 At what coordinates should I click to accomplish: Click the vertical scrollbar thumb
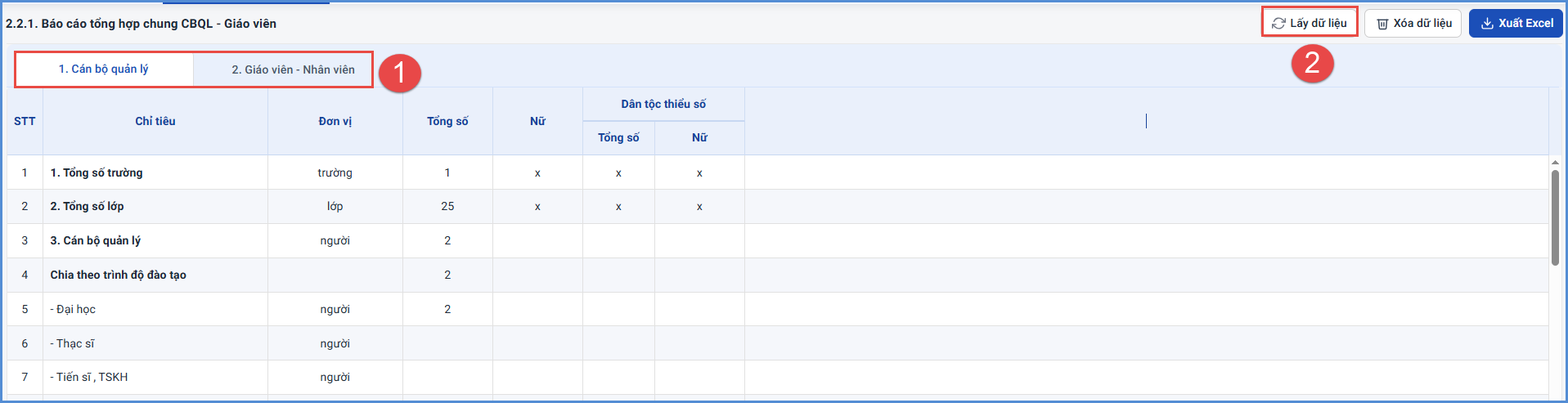click(1555, 217)
